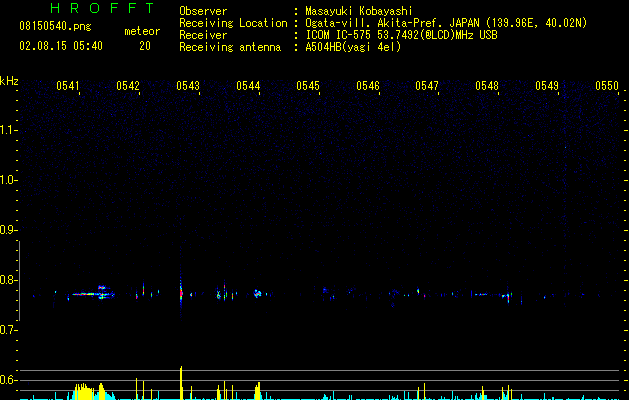Click the 0.9 kHz axis label

point(8,230)
